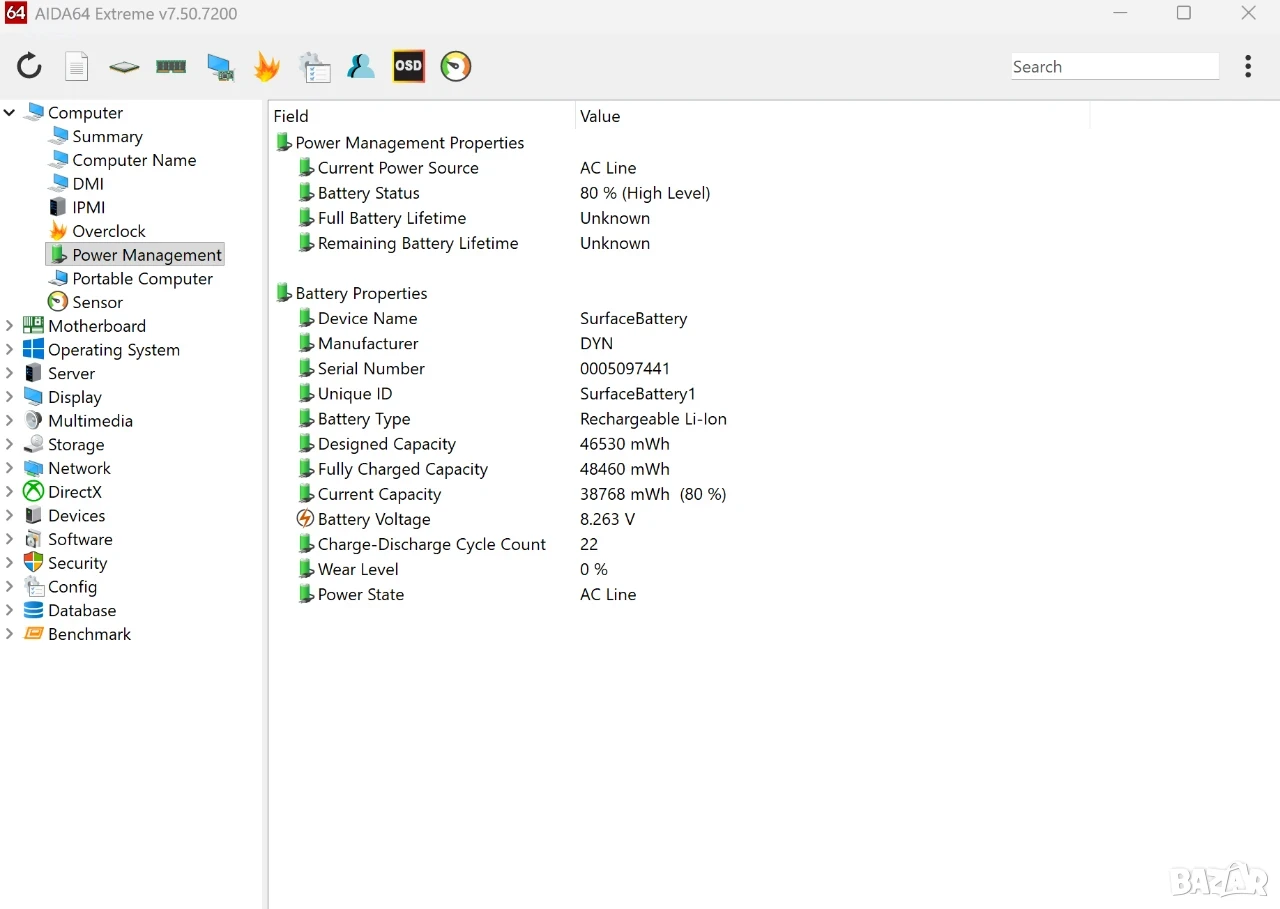Image resolution: width=1280 pixels, height=909 pixels.
Task: Open the Sensor gauge toolbar icon
Action: point(456,67)
